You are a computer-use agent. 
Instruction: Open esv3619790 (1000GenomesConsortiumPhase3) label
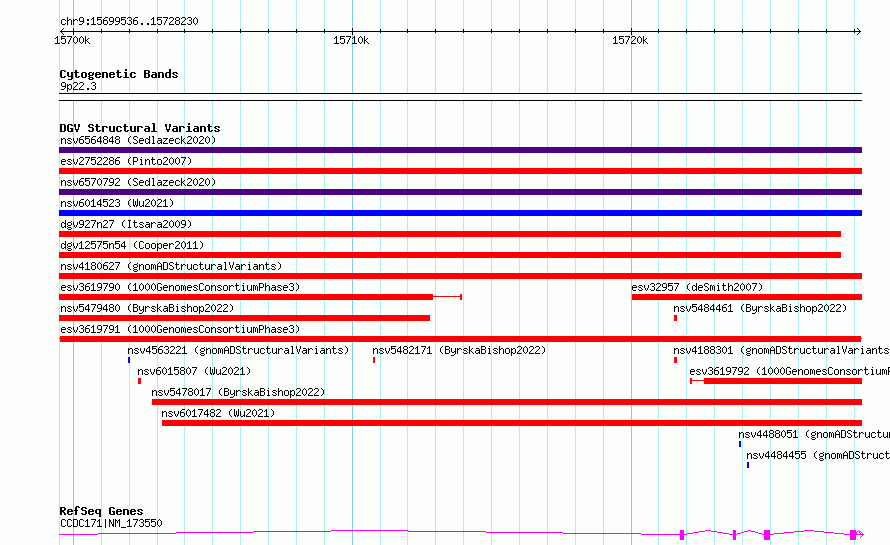click(180, 287)
